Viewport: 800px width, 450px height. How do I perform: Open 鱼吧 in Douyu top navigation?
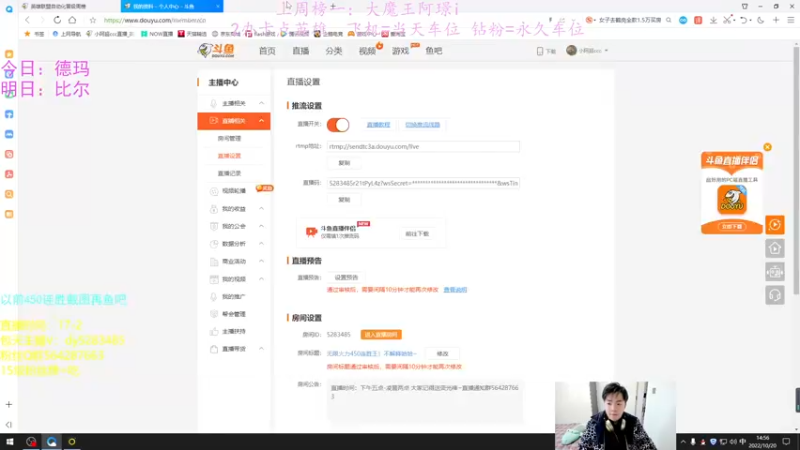[434, 51]
